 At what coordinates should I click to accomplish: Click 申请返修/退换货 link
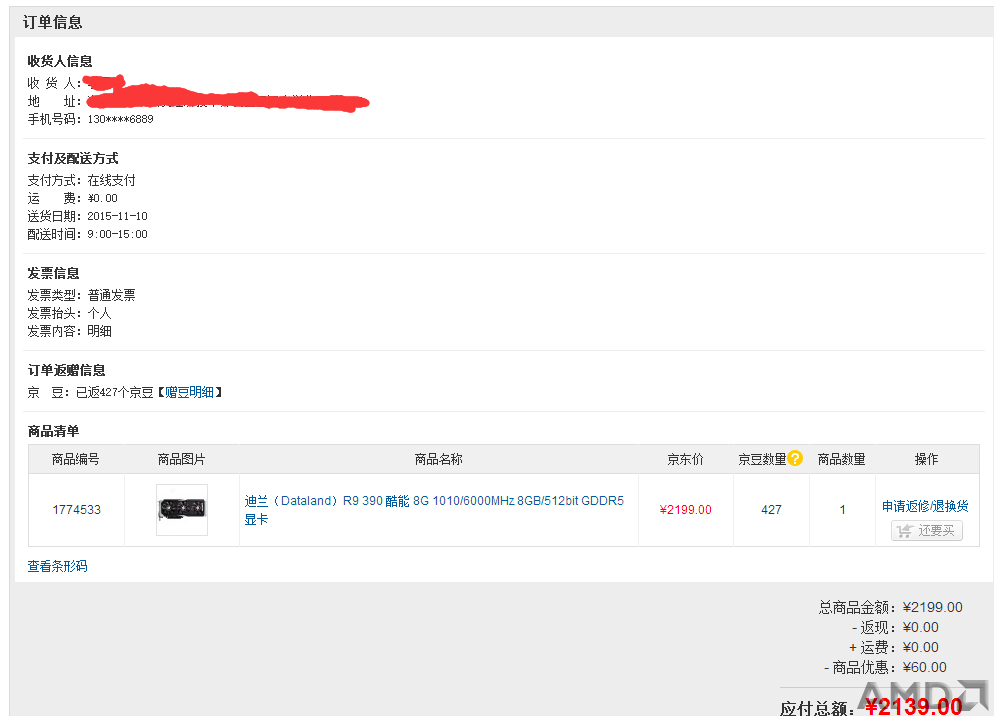[x=925, y=506]
